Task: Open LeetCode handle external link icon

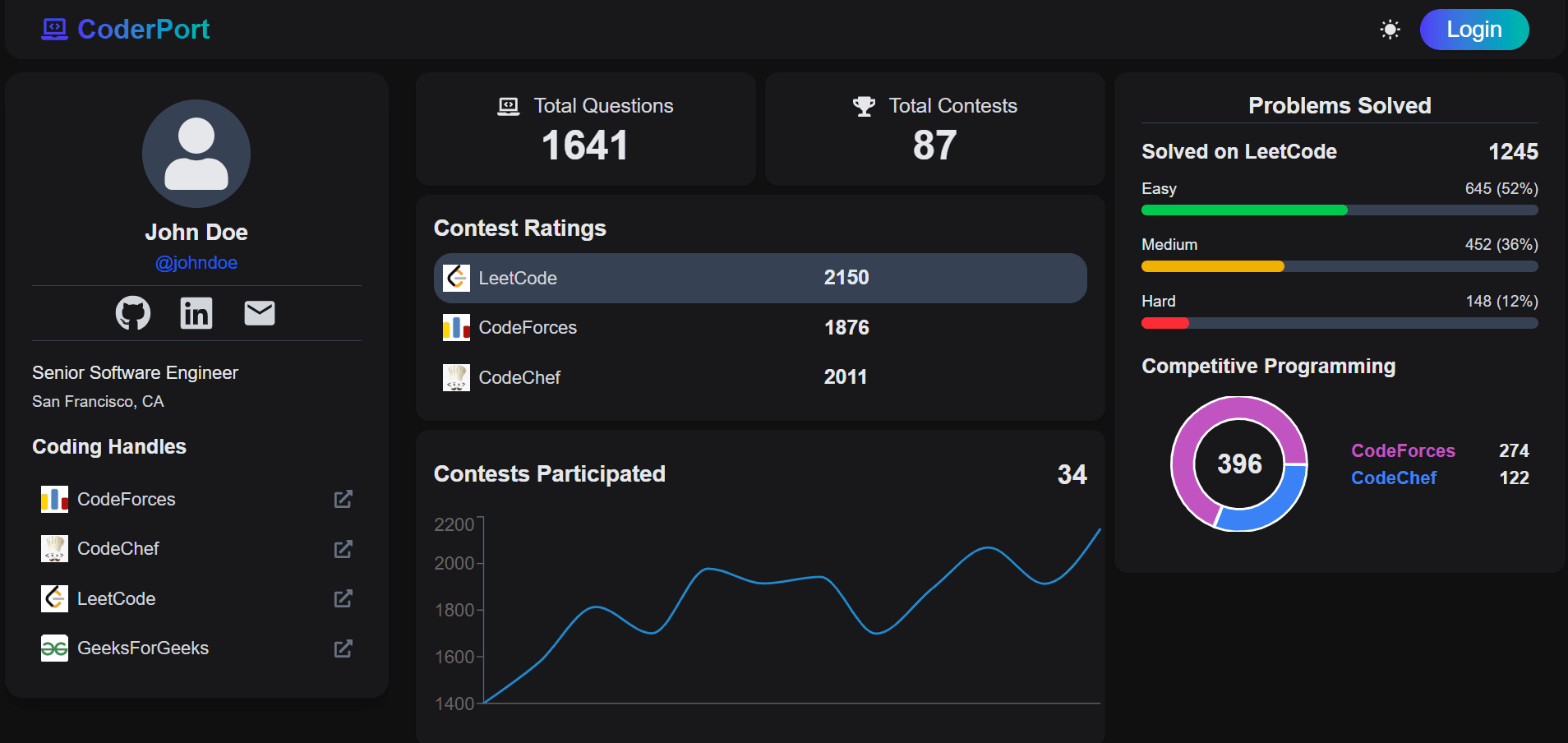Action: click(343, 599)
